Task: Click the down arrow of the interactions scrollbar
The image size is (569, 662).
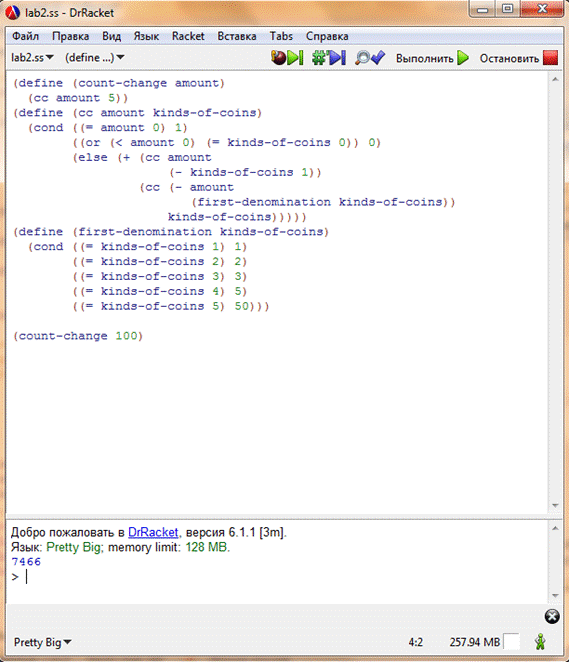Action: 555,595
